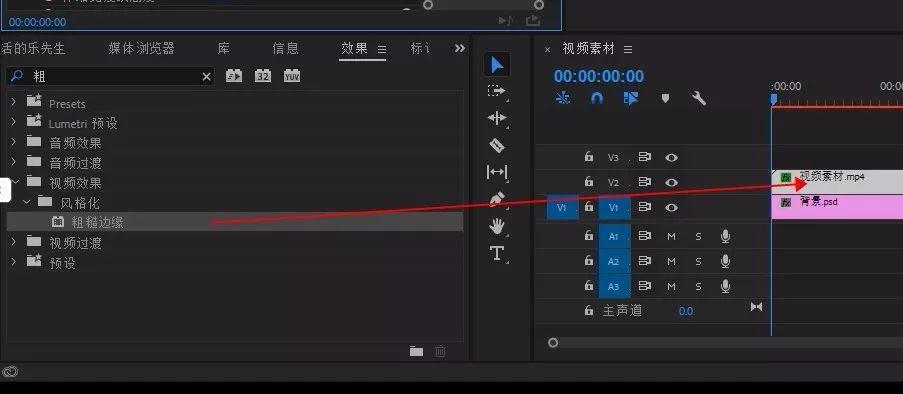The width and height of the screenshot is (903, 394).
Task: Mute the A1 audio track
Action: [671, 236]
